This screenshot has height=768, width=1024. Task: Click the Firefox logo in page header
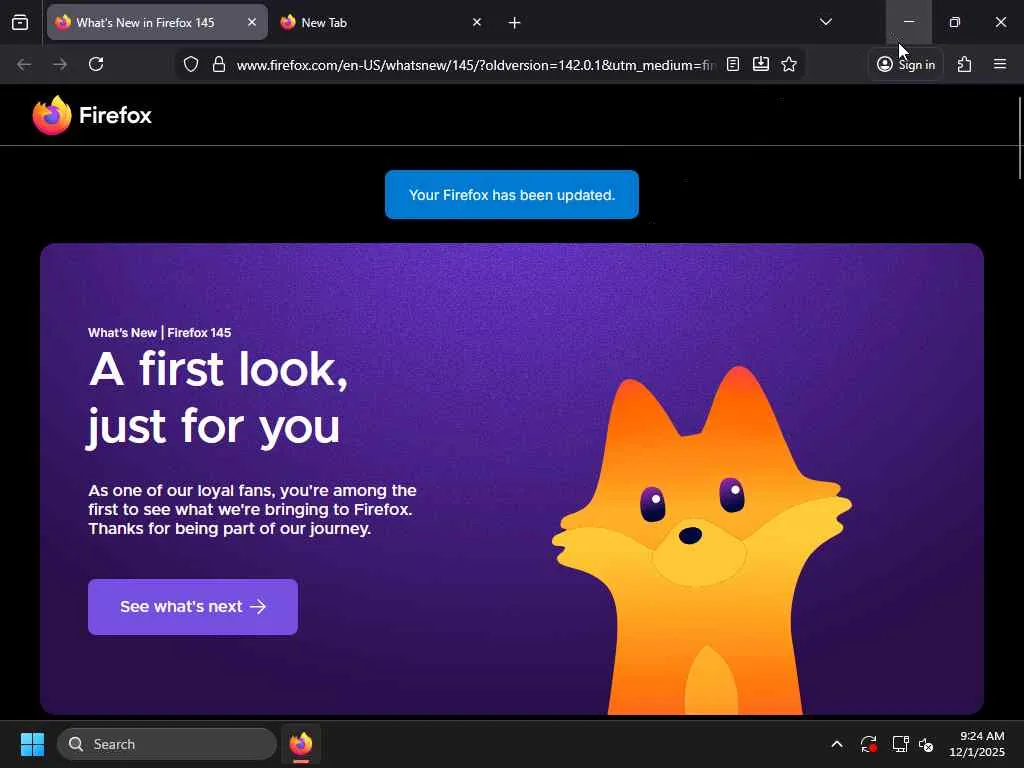92,115
